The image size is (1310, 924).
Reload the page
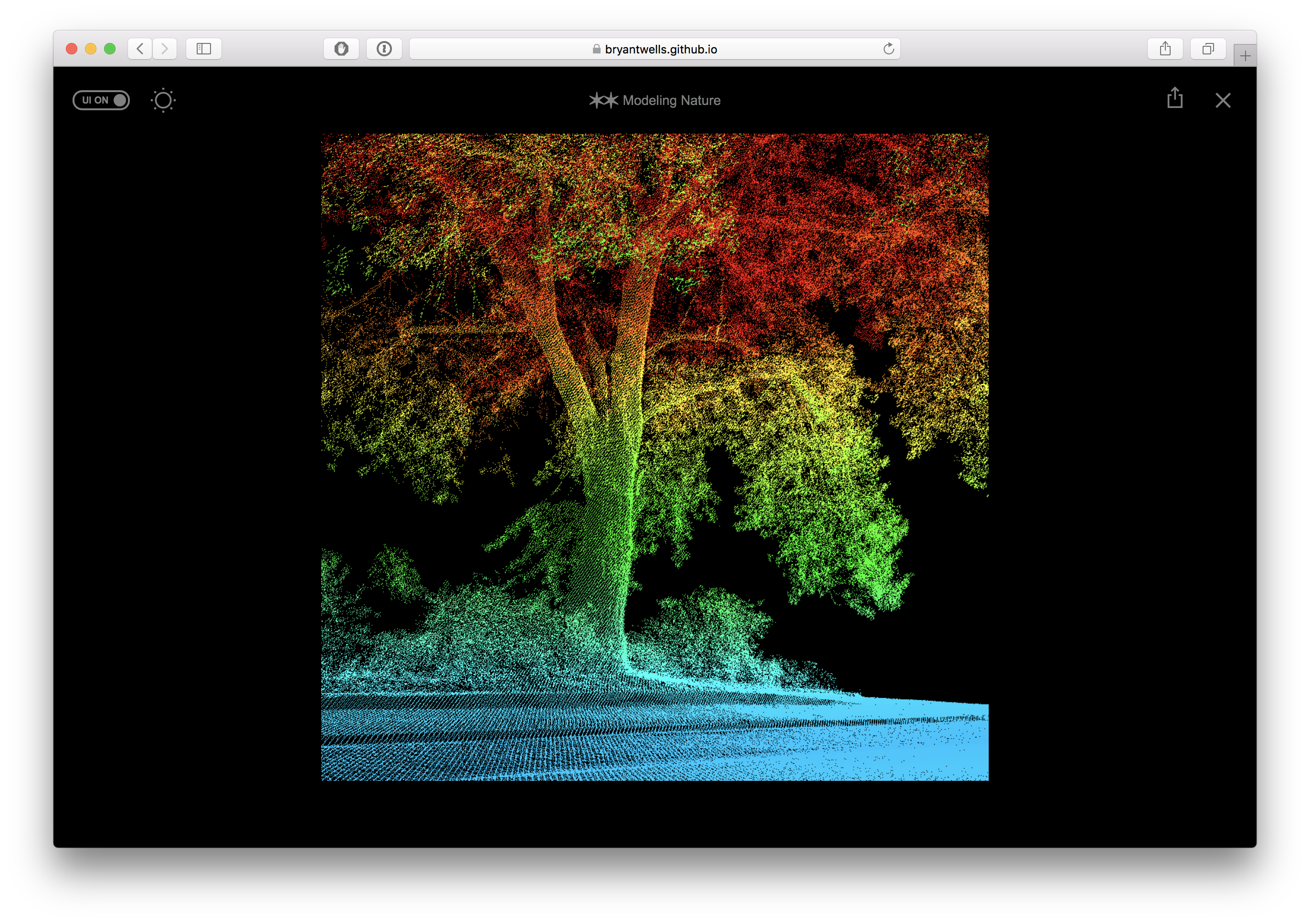888,49
